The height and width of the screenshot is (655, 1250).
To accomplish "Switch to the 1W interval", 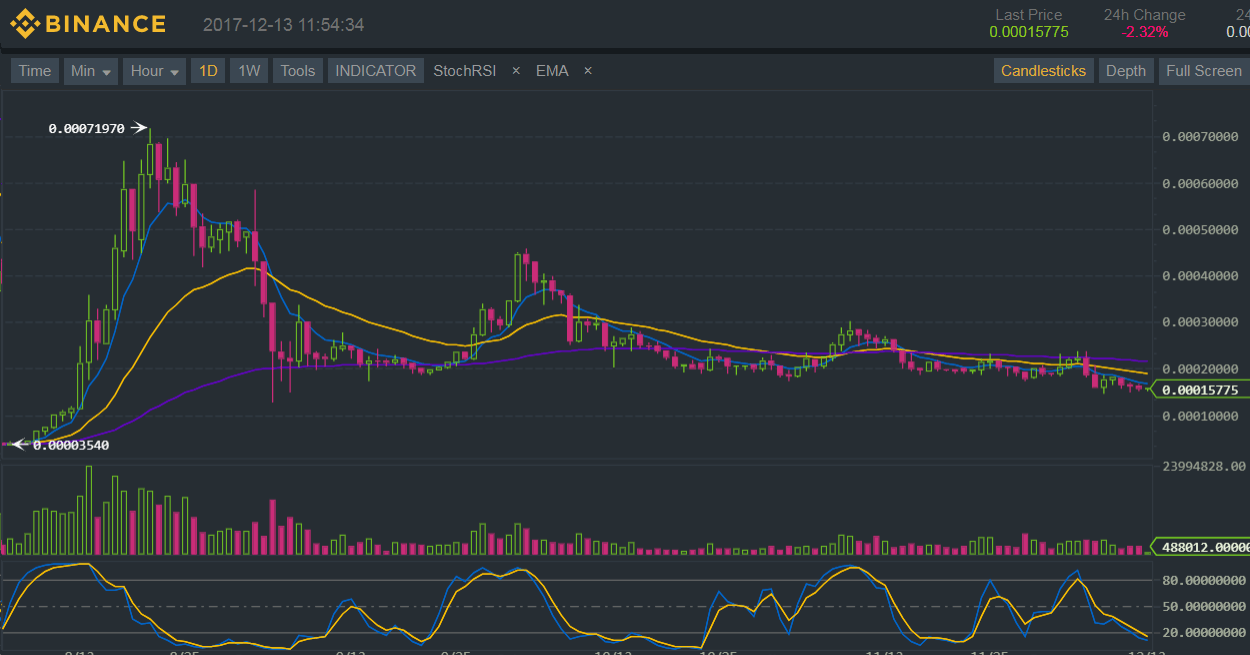I will [x=249, y=71].
